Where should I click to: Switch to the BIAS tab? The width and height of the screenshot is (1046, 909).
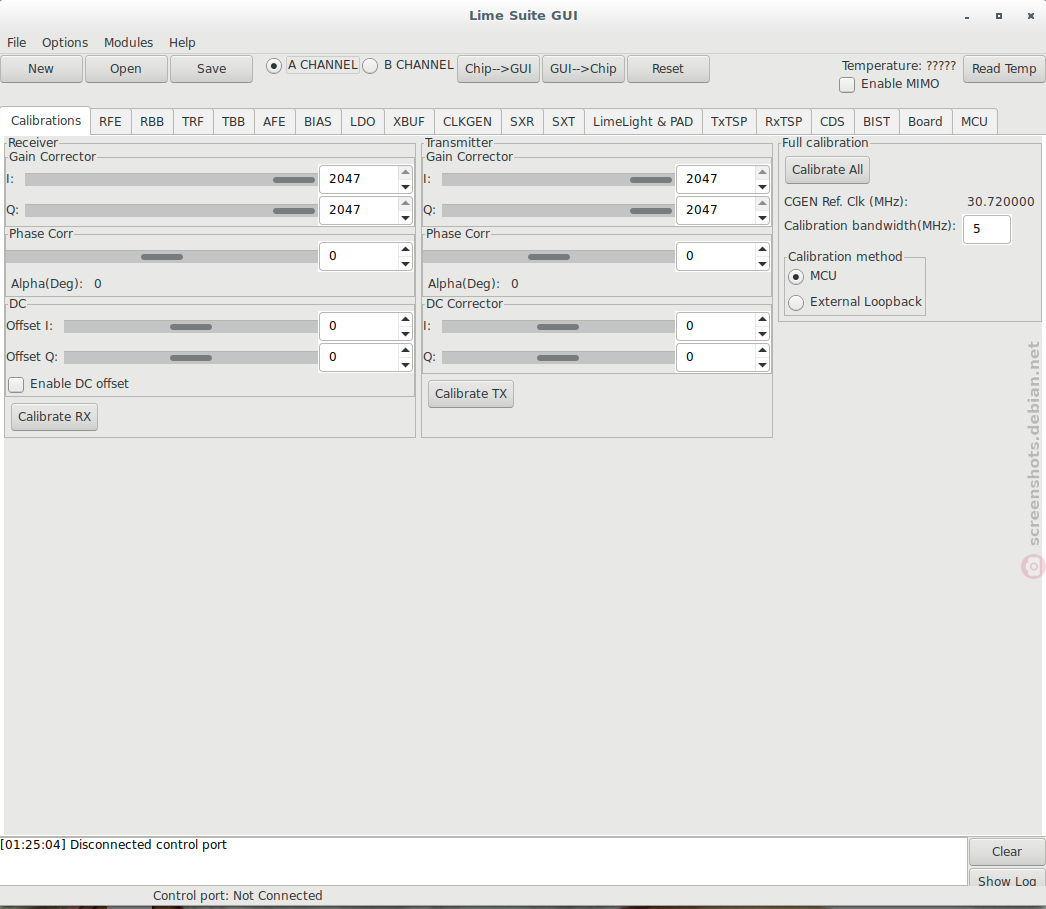pos(318,121)
